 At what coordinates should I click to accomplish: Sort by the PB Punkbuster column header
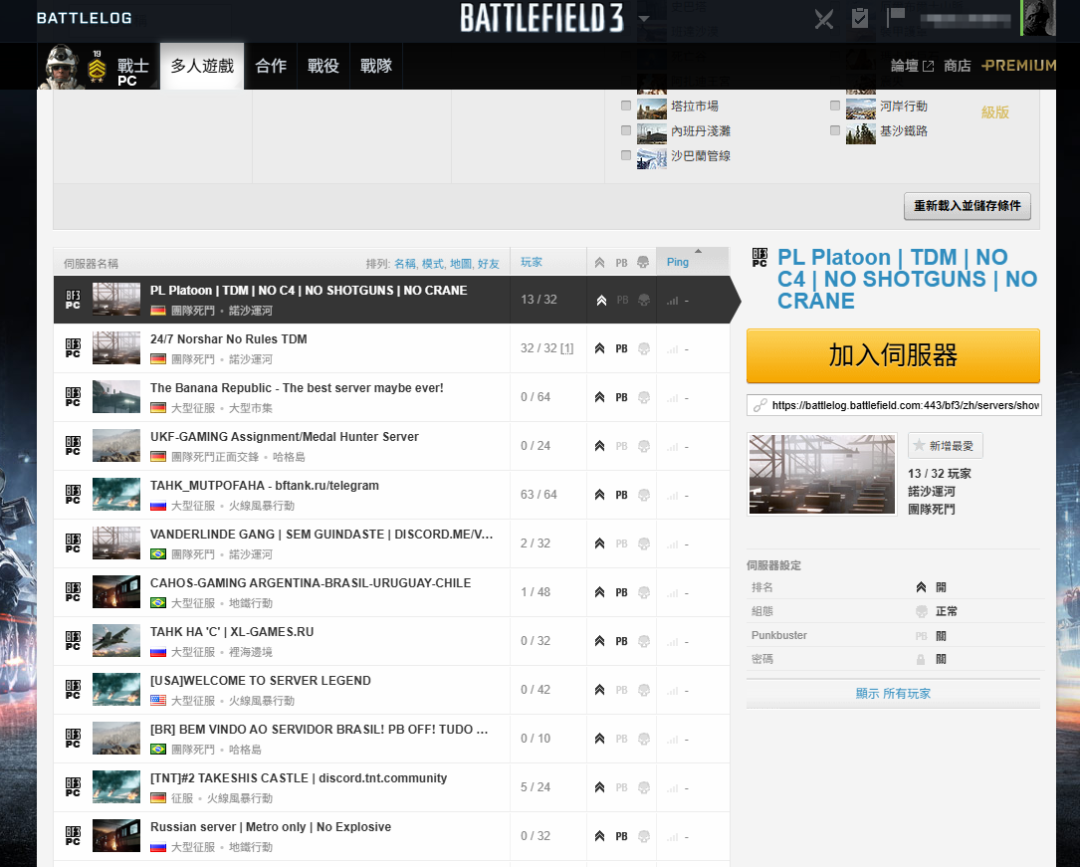(621, 263)
